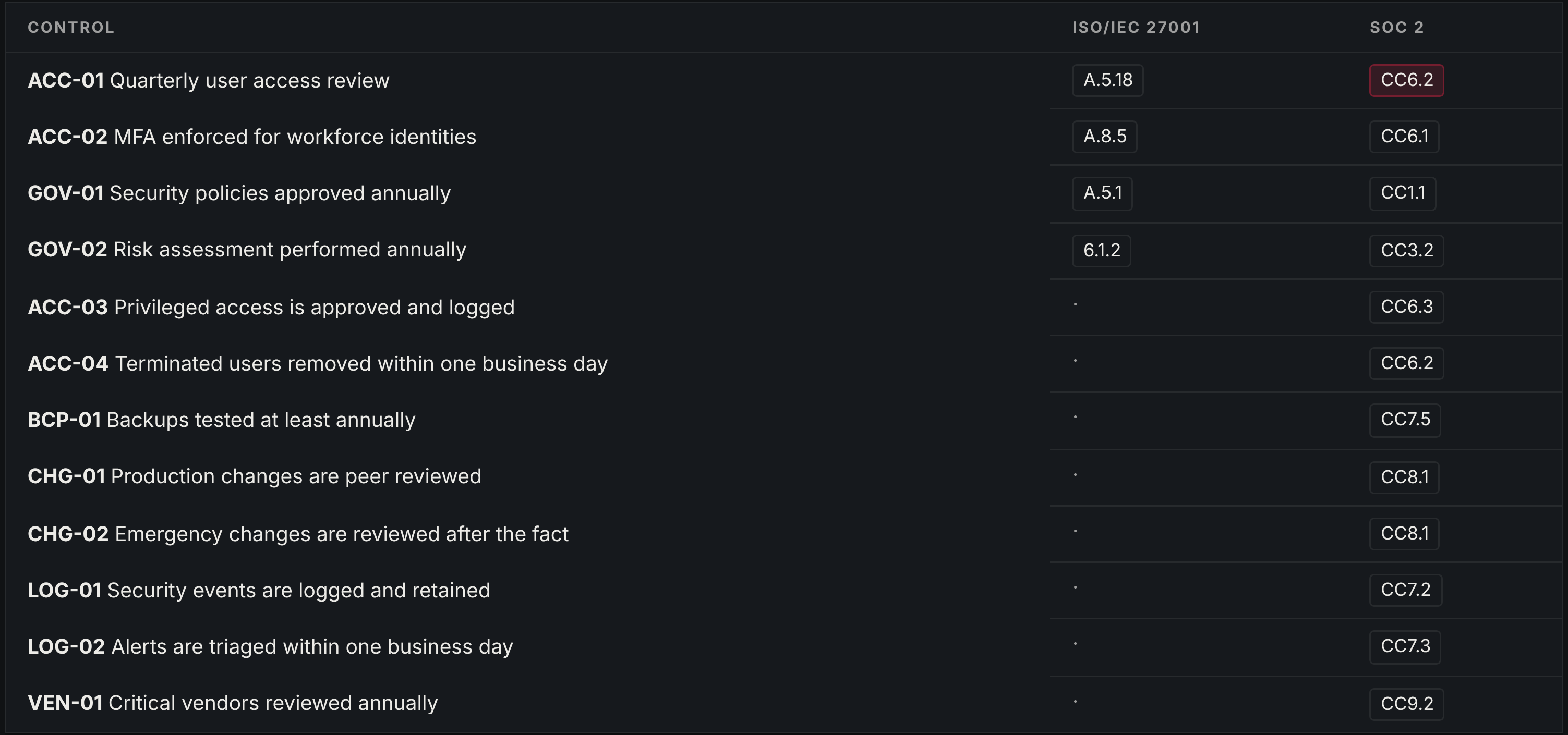Click the SOC 2 column header
This screenshot has width=1568, height=735.
point(1397,28)
